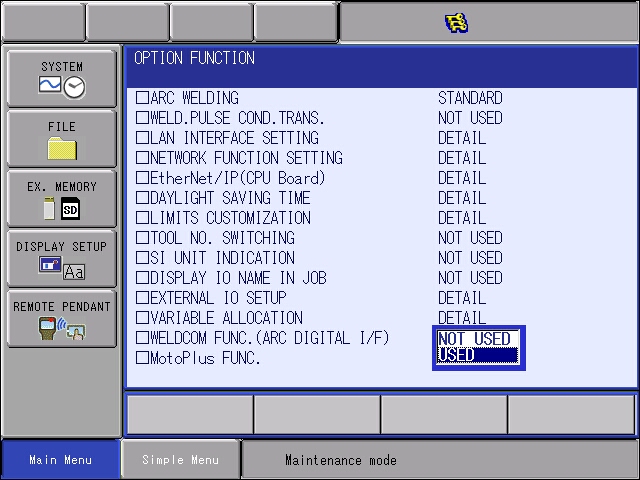This screenshot has width=640, height=480.
Task: Click the VARIABLE ALLOCATION label
Action: [227, 318]
